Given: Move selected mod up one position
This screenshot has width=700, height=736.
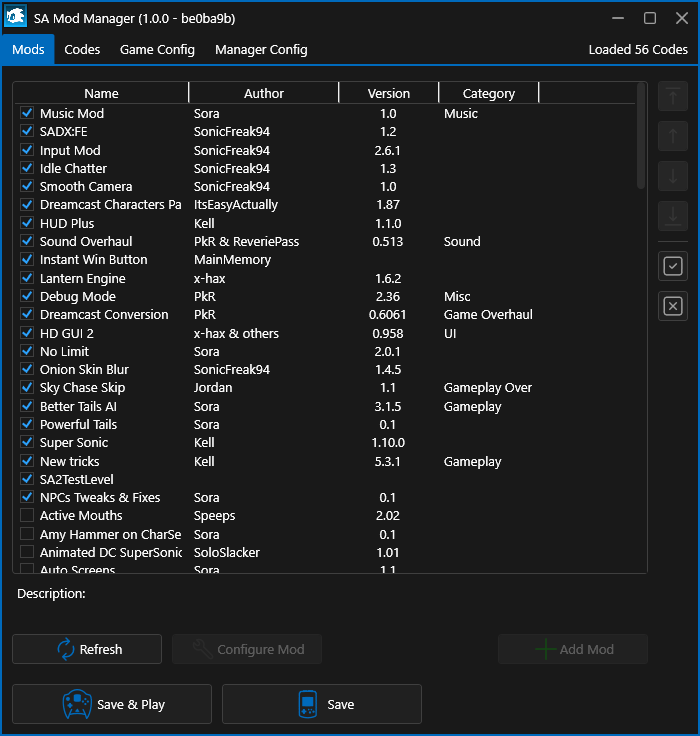Looking at the screenshot, I should coord(673,137).
